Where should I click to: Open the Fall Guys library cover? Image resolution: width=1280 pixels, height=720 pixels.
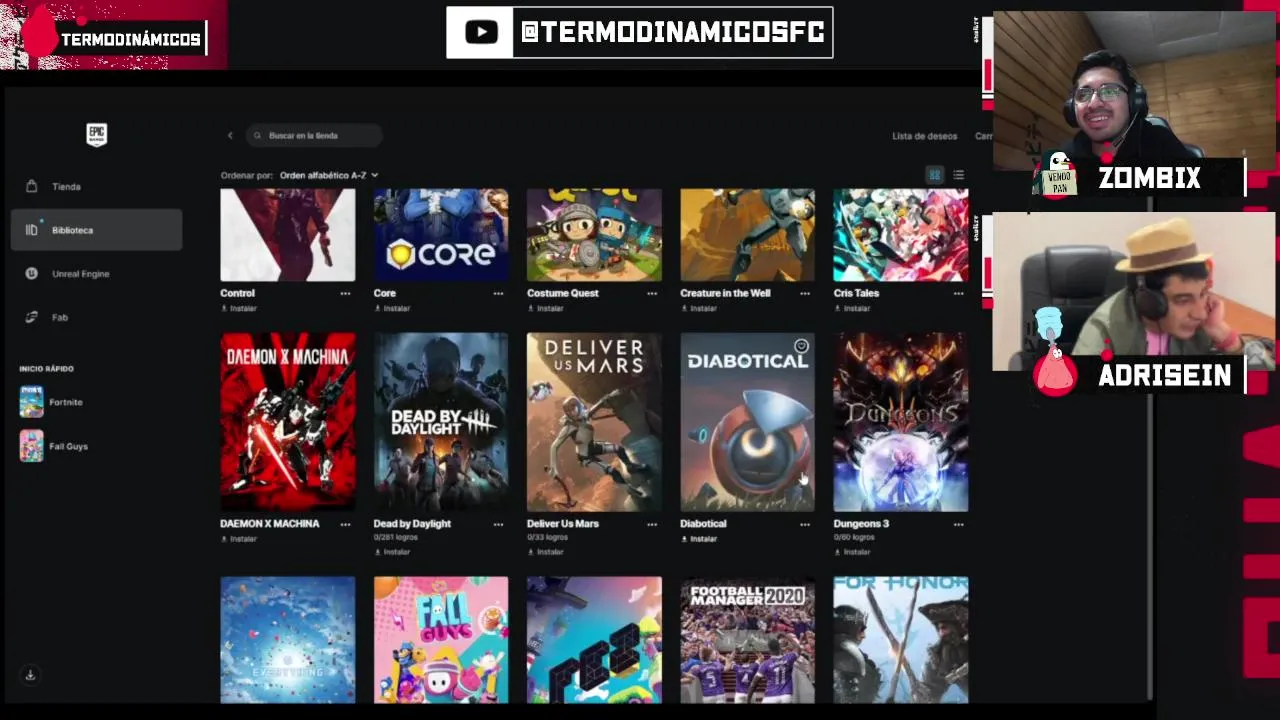(x=441, y=640)
